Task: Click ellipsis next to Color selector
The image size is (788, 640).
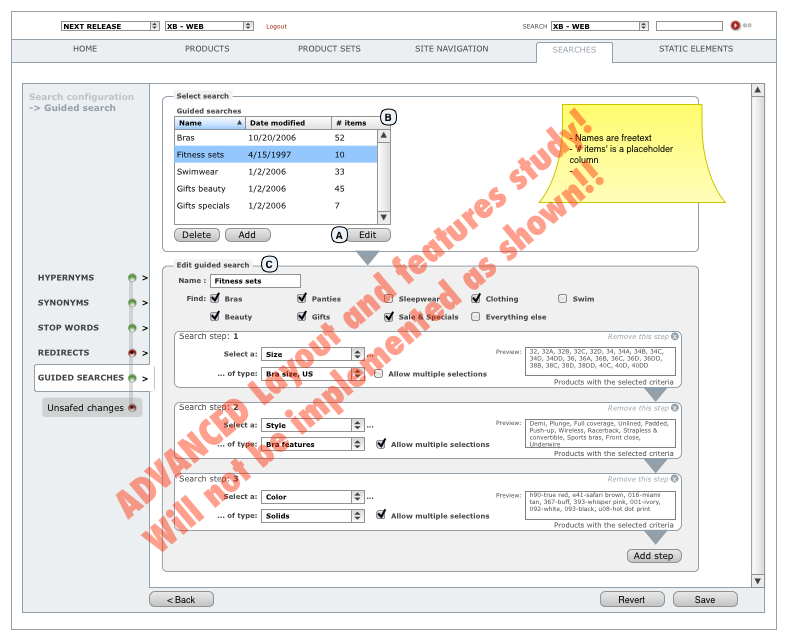Action: coord(370,498)
